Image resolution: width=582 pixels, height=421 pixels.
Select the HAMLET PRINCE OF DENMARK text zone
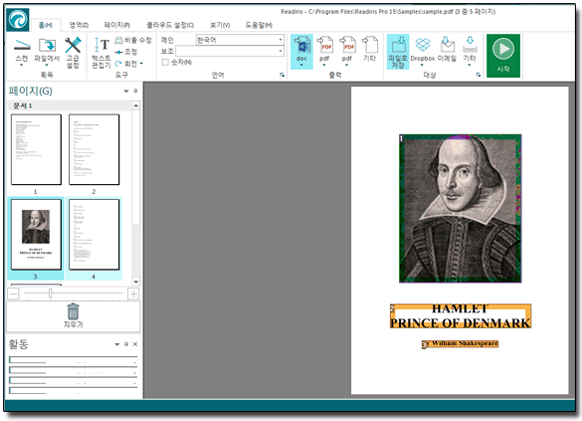click(x=460, y=316)
